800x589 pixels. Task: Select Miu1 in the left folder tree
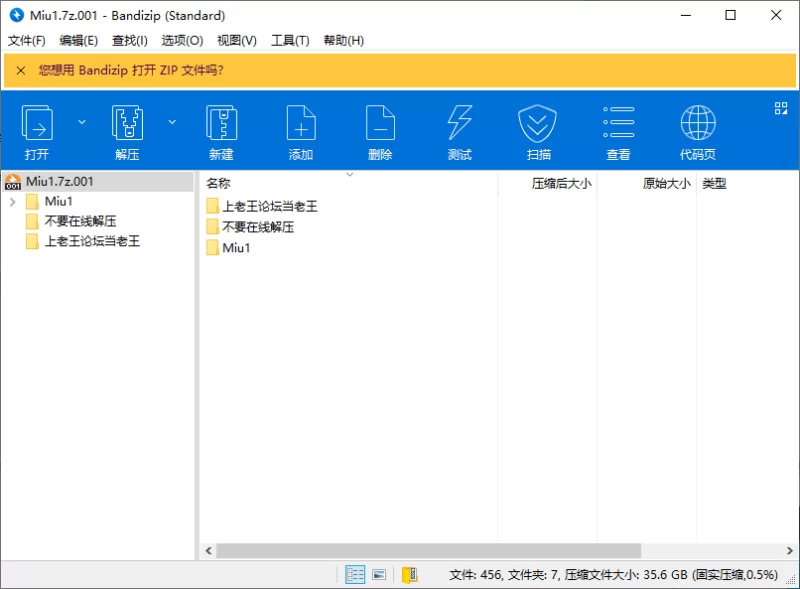59,202
